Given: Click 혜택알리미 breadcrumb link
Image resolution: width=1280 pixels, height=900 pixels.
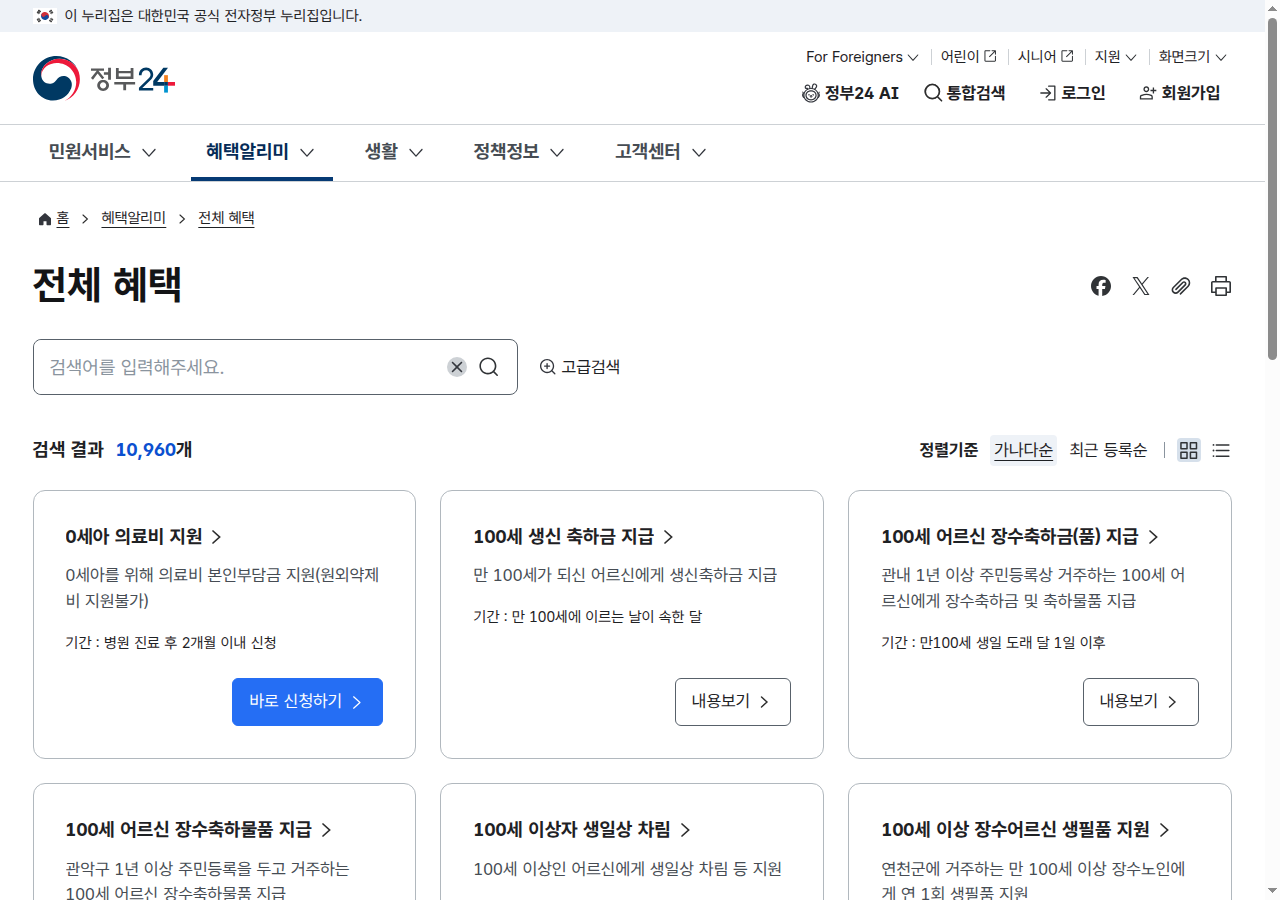Looking at the screenshot, I should (x=134, y=218).
